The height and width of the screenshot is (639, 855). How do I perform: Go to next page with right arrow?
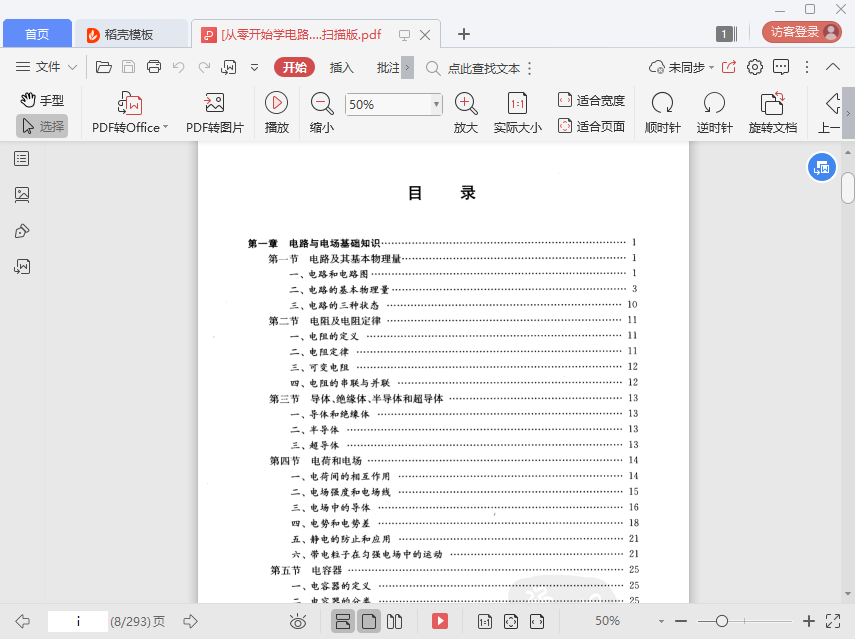(x=190, y=621)
